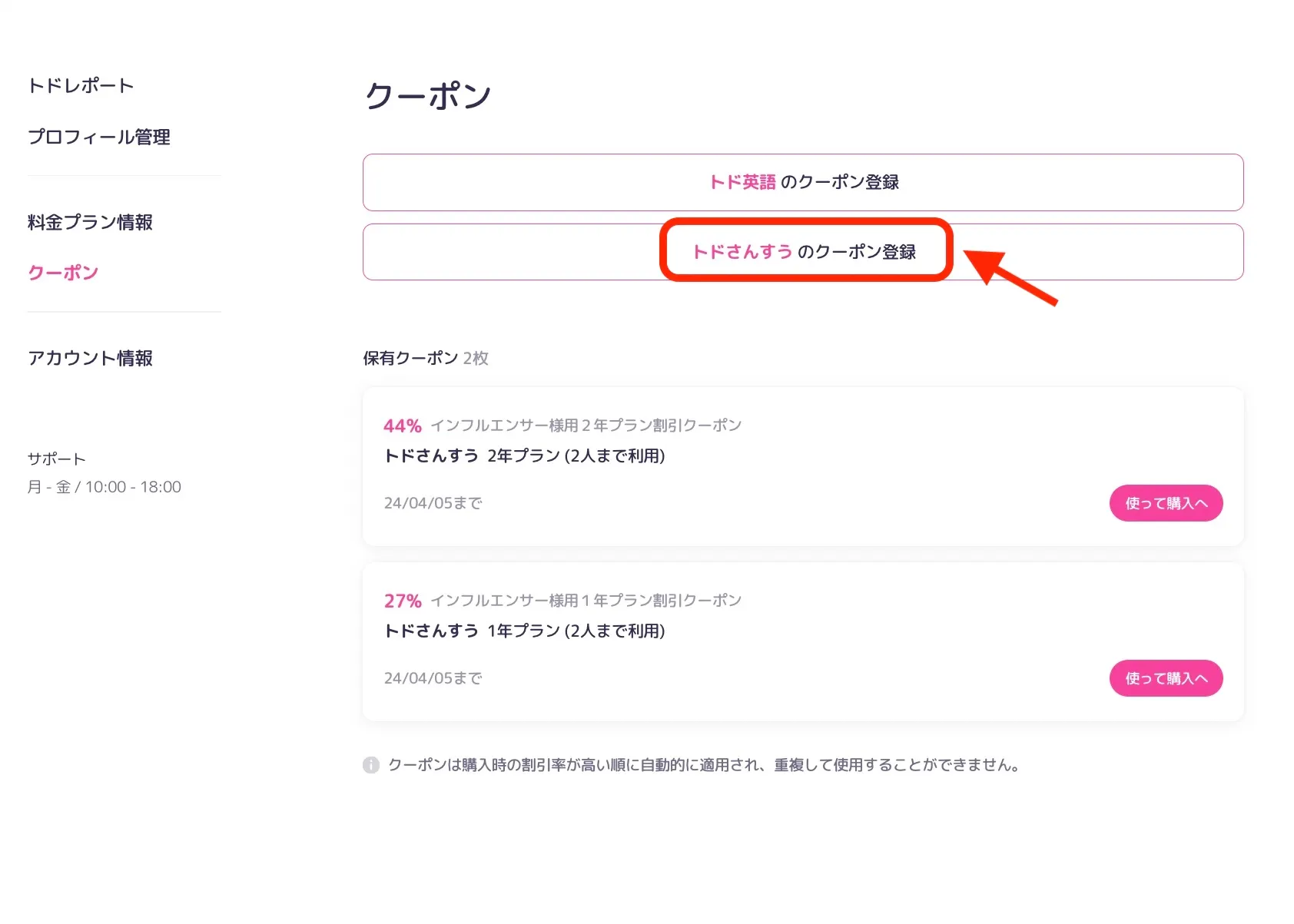Click the サポート label in sidebar

click(x=57, y=459)
